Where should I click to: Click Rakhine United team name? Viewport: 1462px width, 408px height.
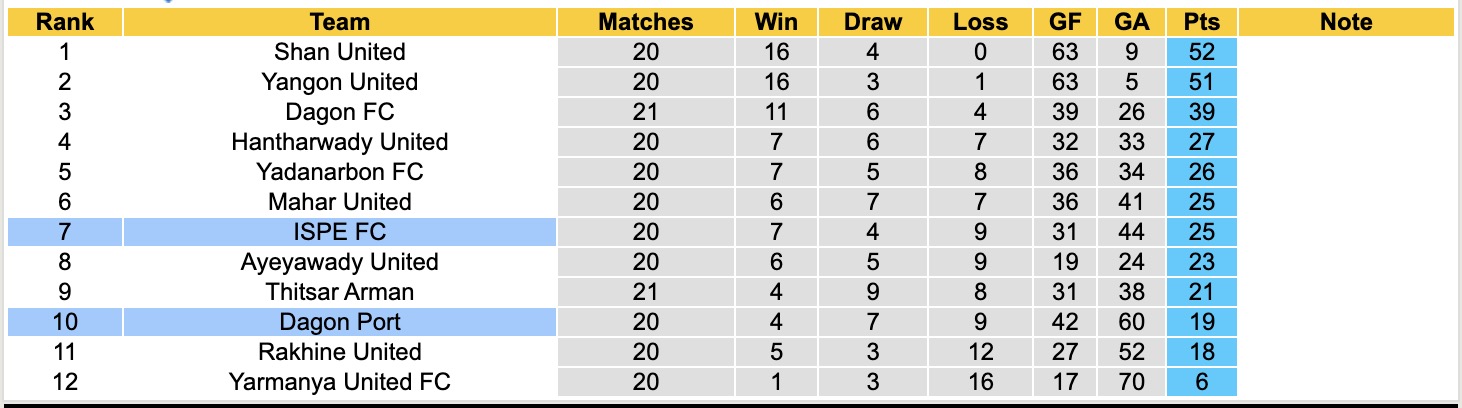click(339, 352)
